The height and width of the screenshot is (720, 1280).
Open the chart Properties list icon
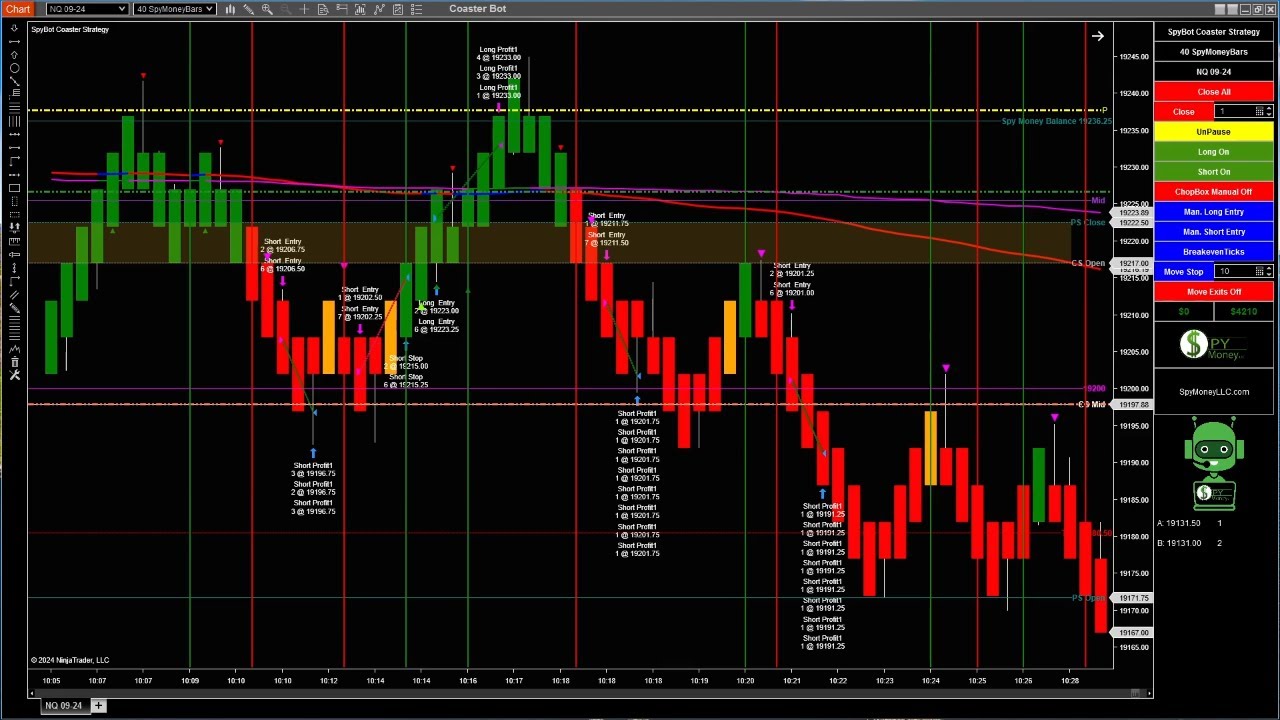417,9
